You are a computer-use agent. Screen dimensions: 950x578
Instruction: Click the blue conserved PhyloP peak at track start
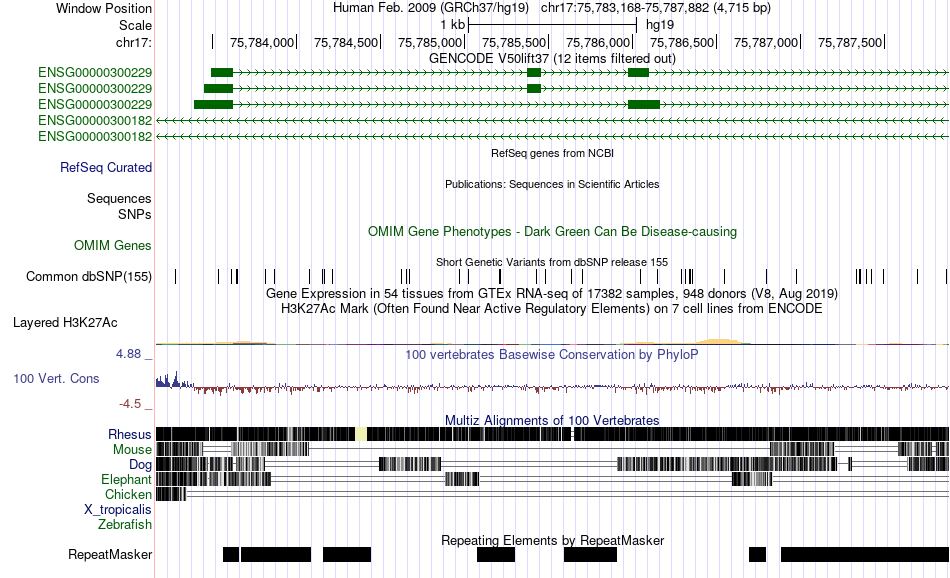(173, 380)
